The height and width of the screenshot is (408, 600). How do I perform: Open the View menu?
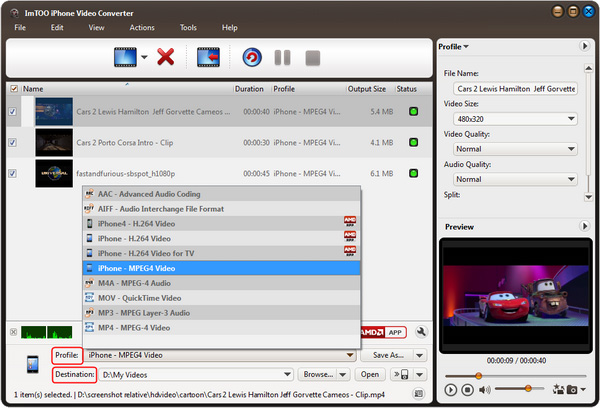(x=96, y=28)
